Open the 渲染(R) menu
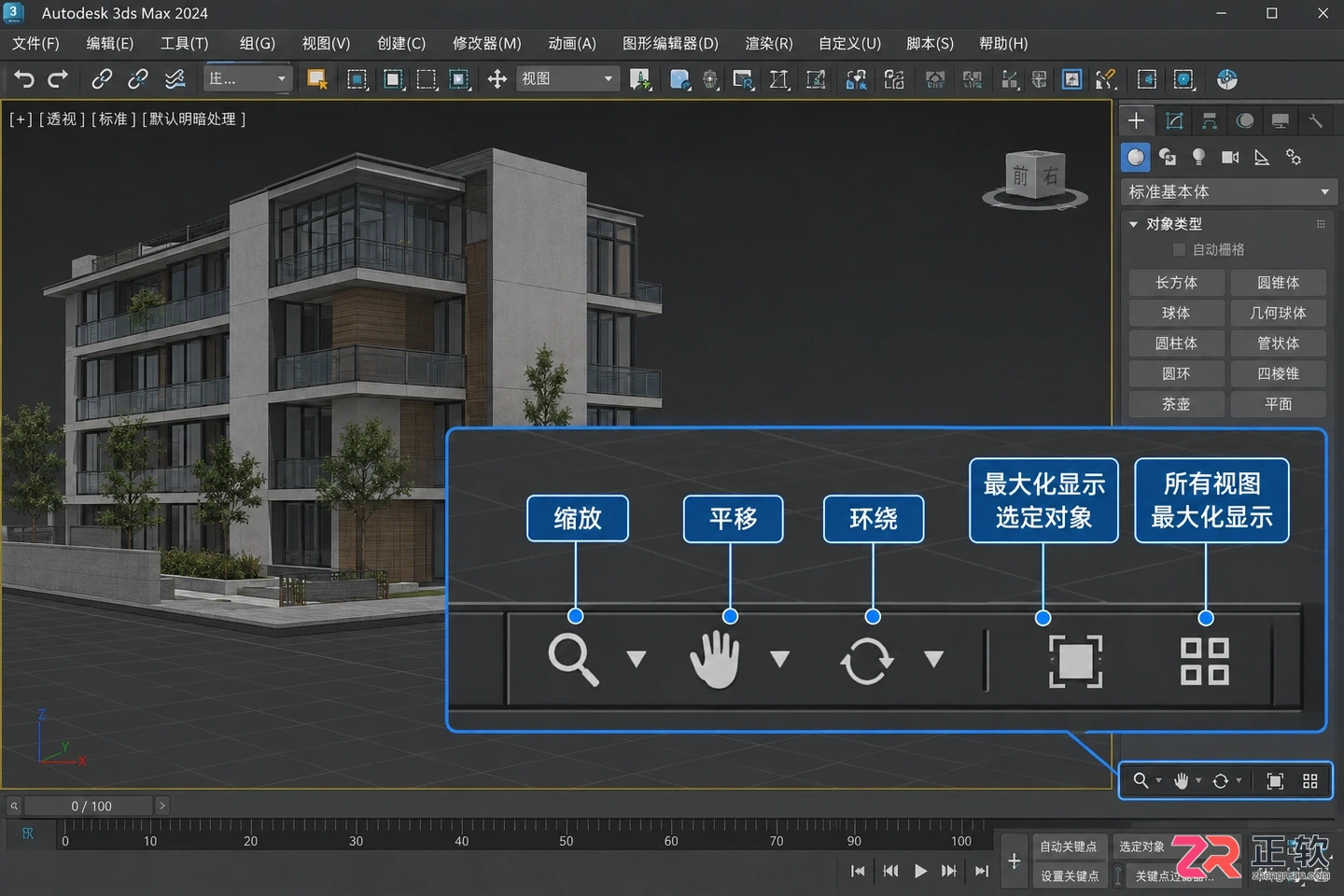This screenshot has height=896, width=1344. coord(768,43)
